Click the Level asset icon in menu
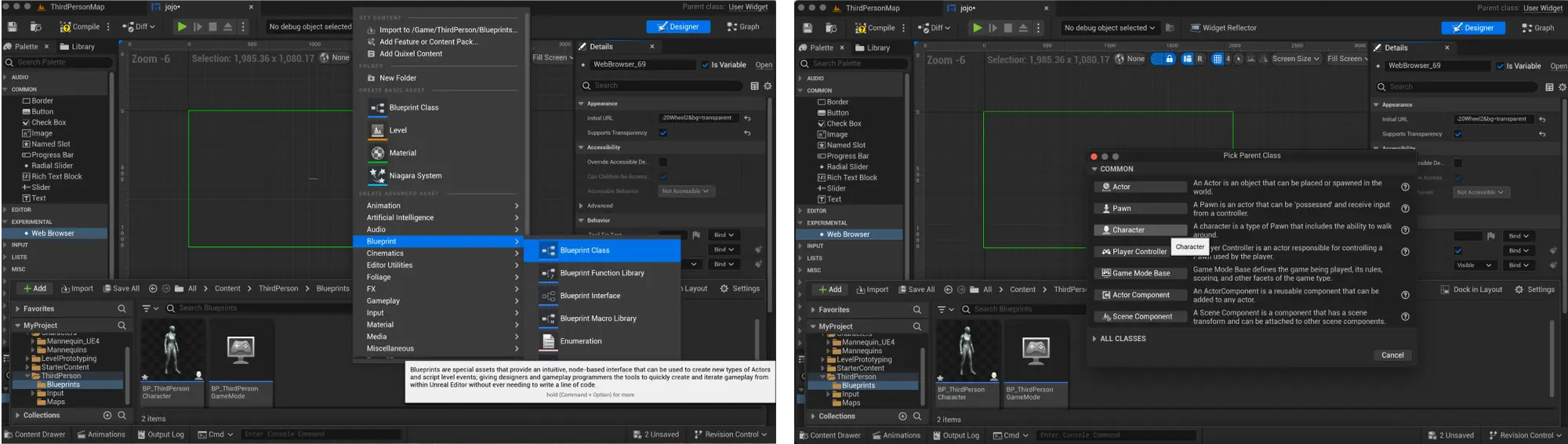Screen dimensions: 1568x444 point(377,130)
